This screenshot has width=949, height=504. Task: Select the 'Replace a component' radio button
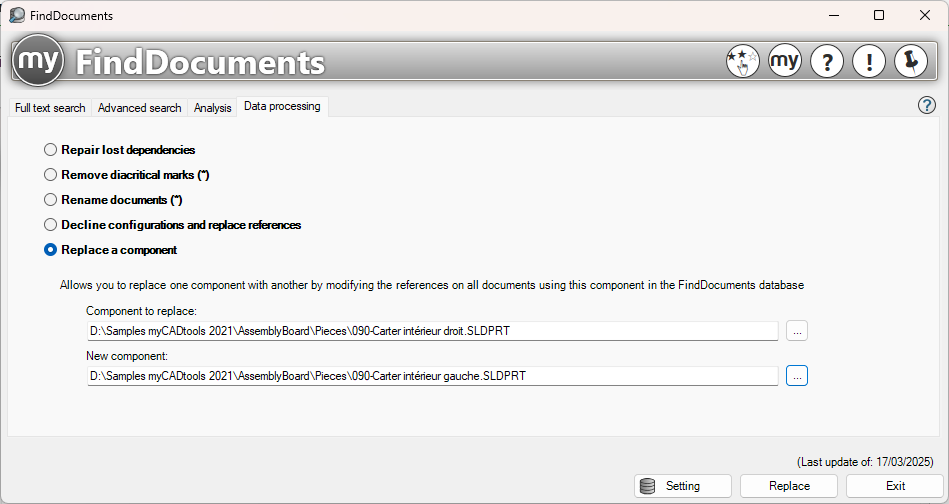click(51, 250)
